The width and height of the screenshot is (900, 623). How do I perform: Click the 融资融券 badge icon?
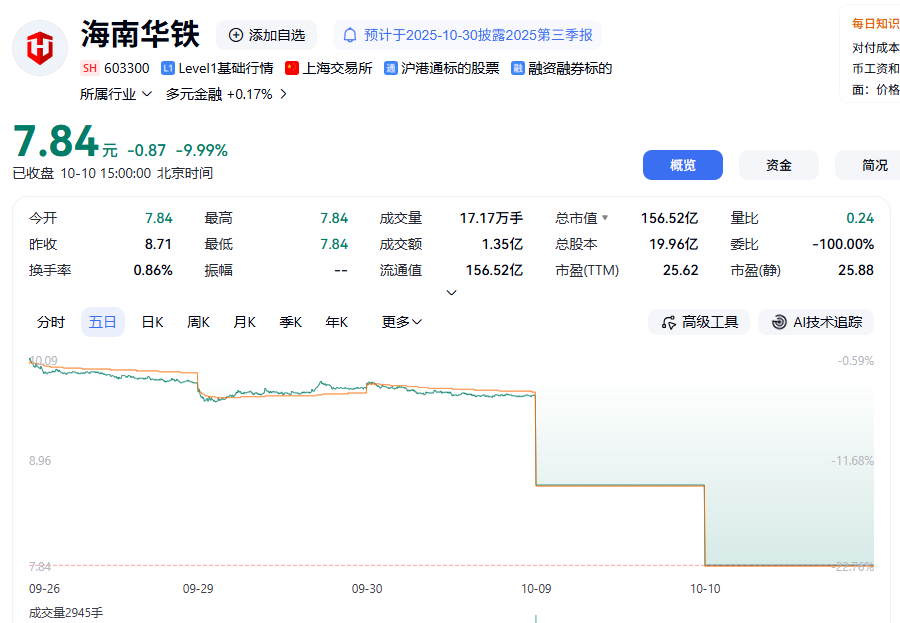tap(518, 68)
